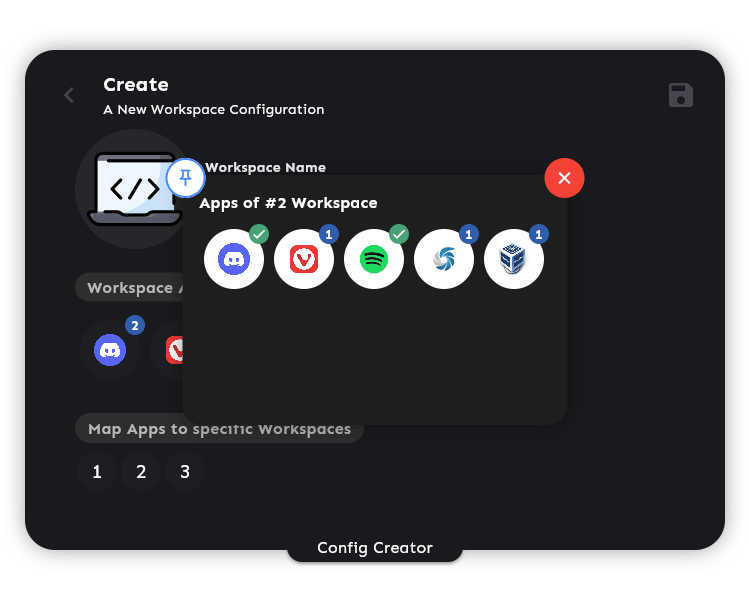Uncheck the green checkmark on Spotify

tap(399, 234)
